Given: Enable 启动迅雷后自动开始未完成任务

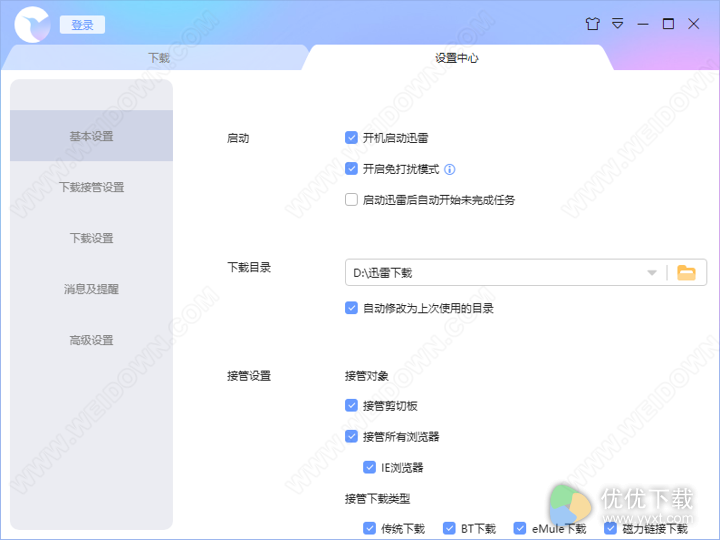Looking at the screenshot, I should pos(351,200).
